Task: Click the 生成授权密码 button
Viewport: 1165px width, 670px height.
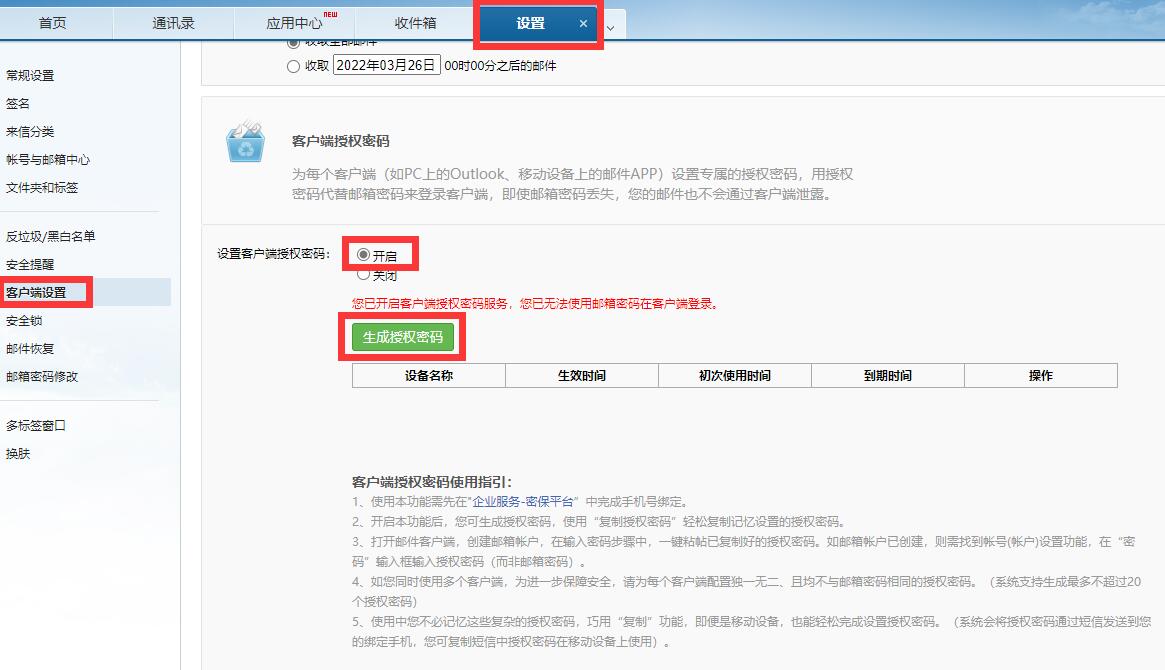Action: (x=403, y=337)
